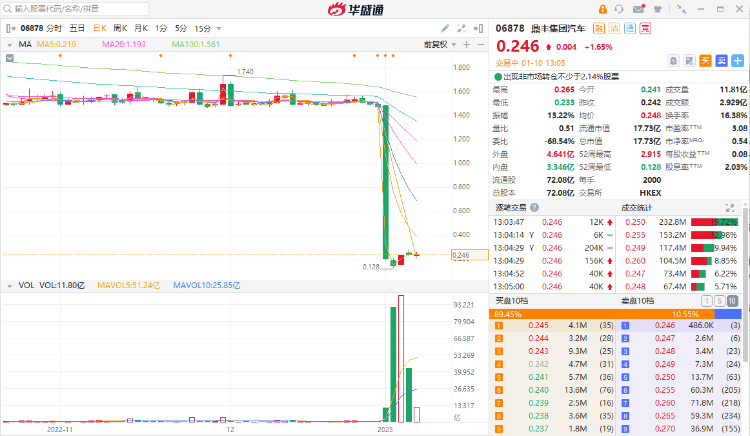
Task: Expand the 成交统计 panel icon
Action: coord(730,207)
